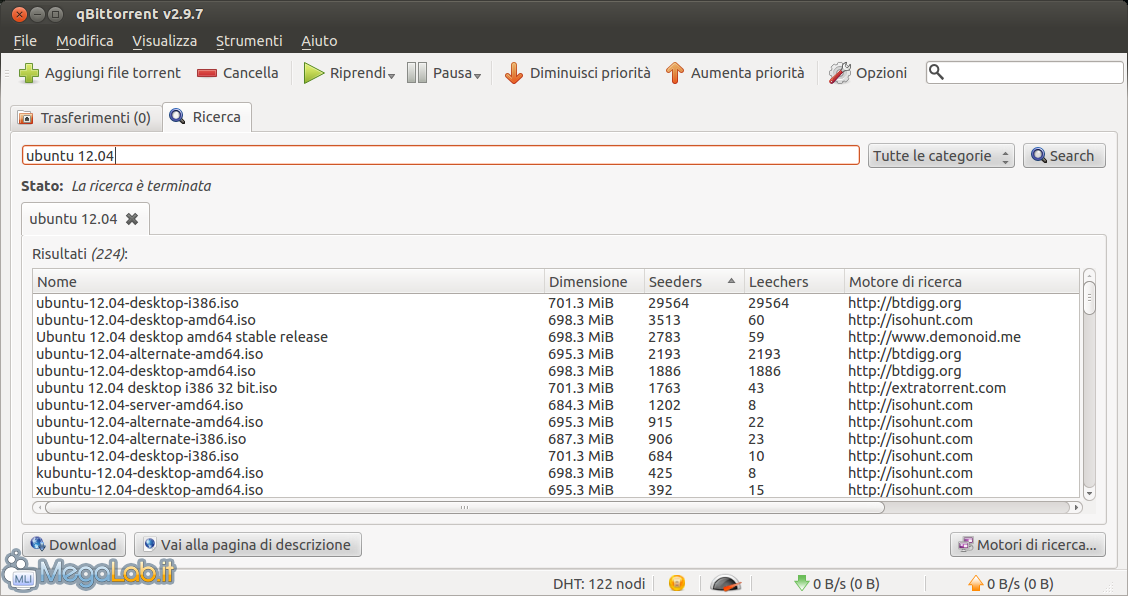The height and width of the screenshot is (596, 1128).
Task: Sort results by the Dimensione column header
Action: tap(594, 281)
